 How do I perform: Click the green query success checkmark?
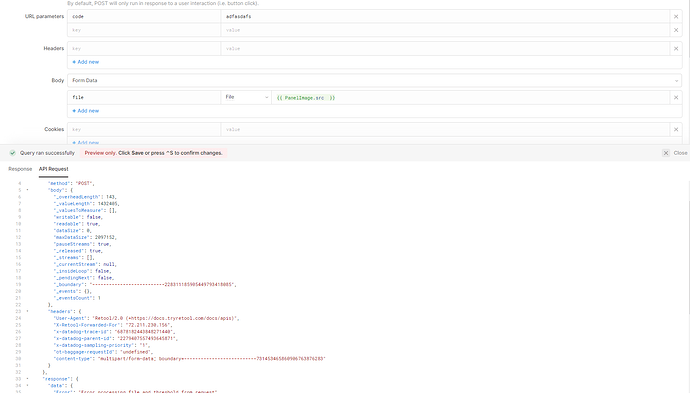tap(13, 153)
